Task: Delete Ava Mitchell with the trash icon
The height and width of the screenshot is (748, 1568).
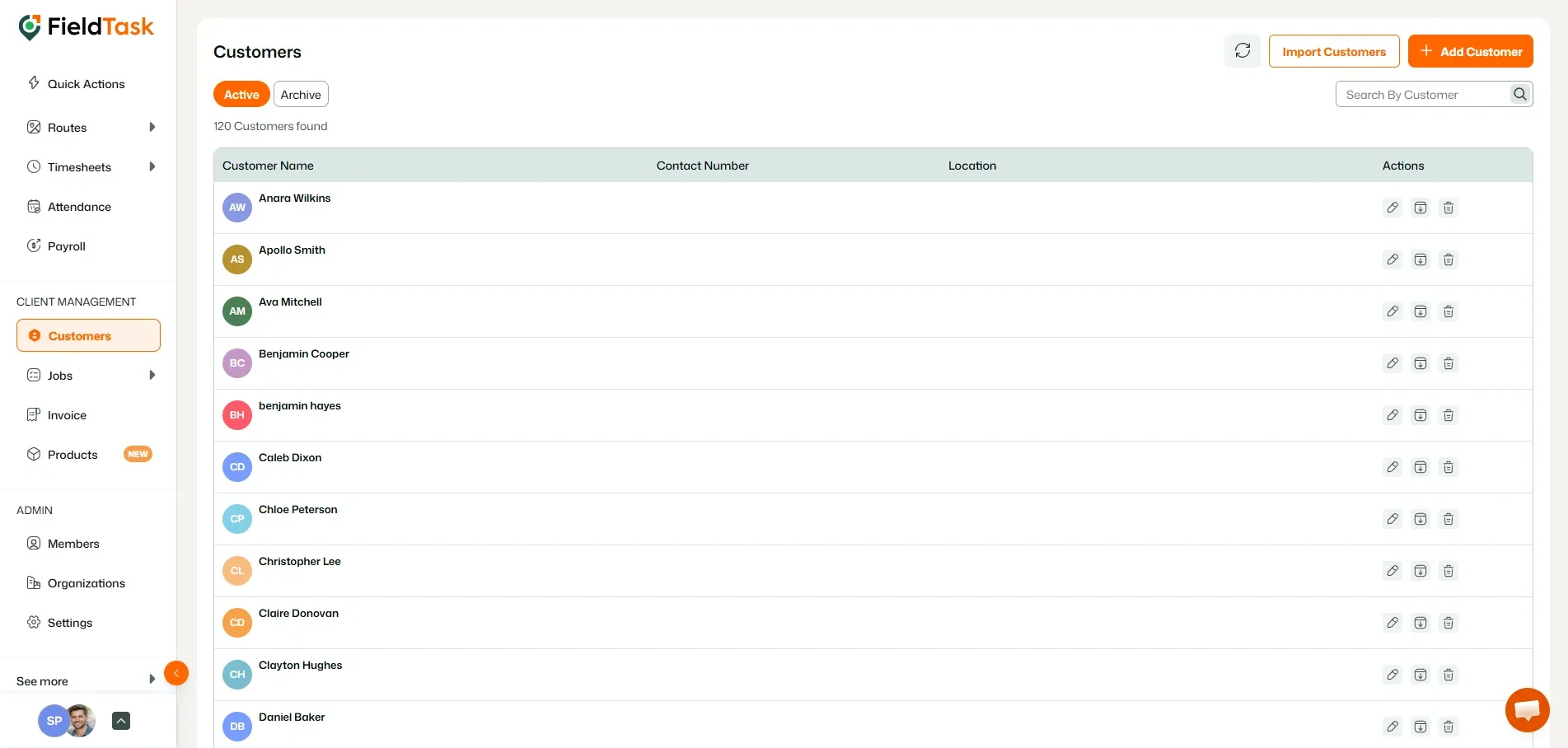Action: (1449, 311)
